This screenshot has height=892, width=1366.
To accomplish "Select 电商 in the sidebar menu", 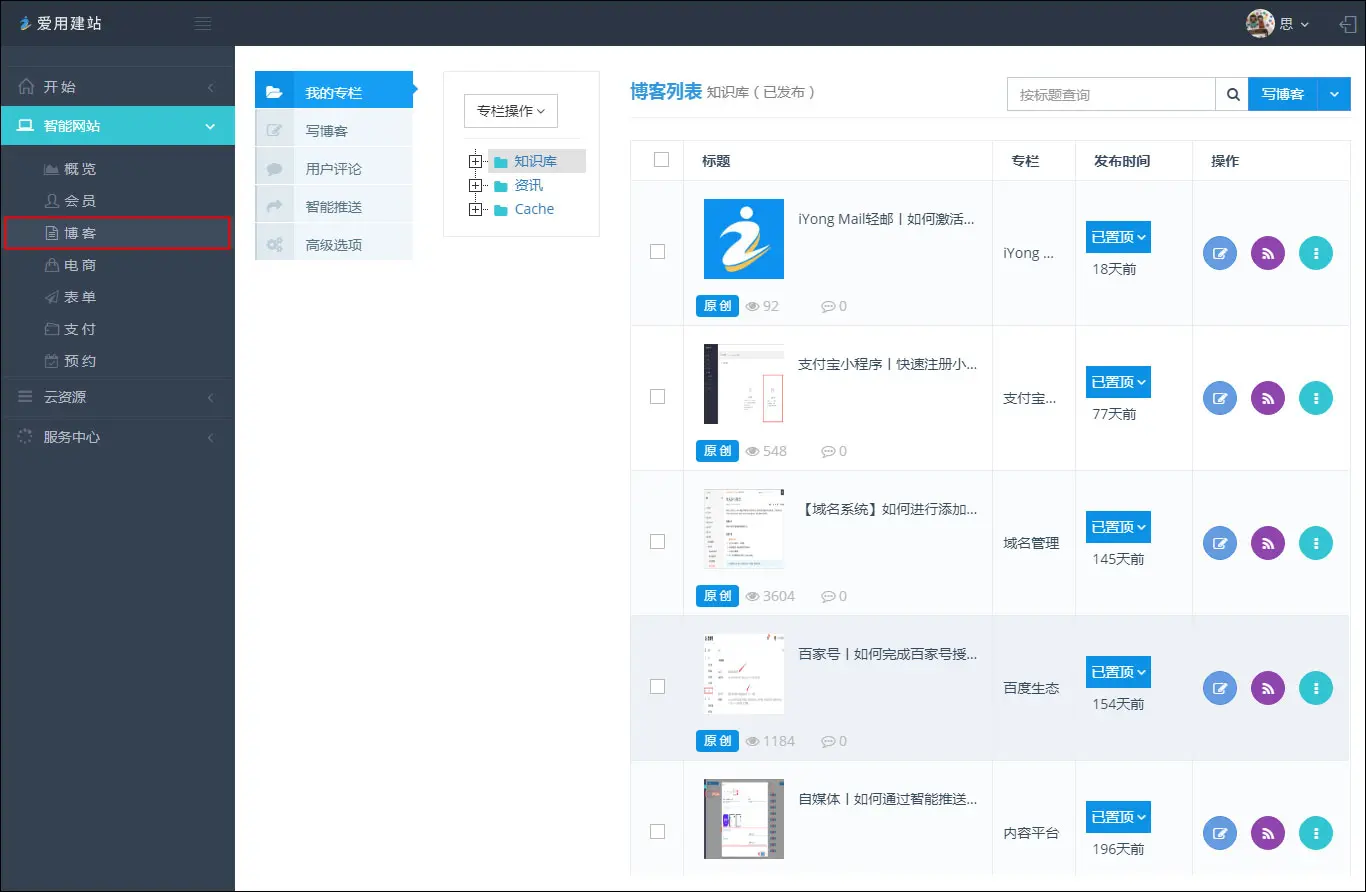I will pyautogui.click(x=80, y=265).
